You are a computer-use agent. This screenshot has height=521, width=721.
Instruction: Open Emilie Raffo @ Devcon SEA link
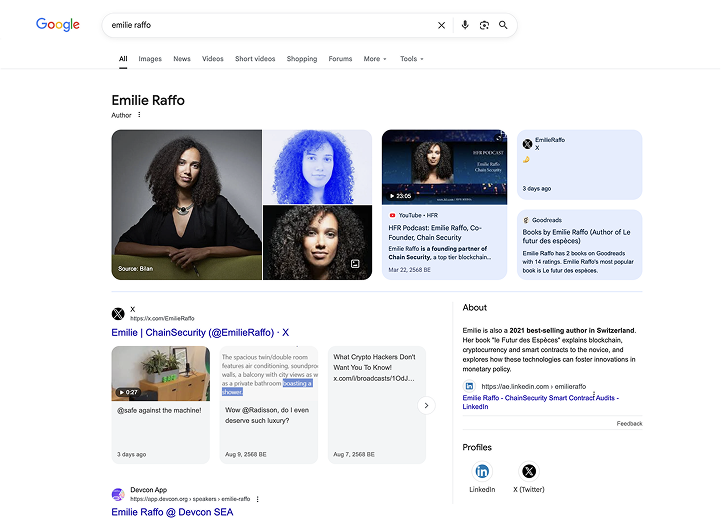[x=172, y=512]
